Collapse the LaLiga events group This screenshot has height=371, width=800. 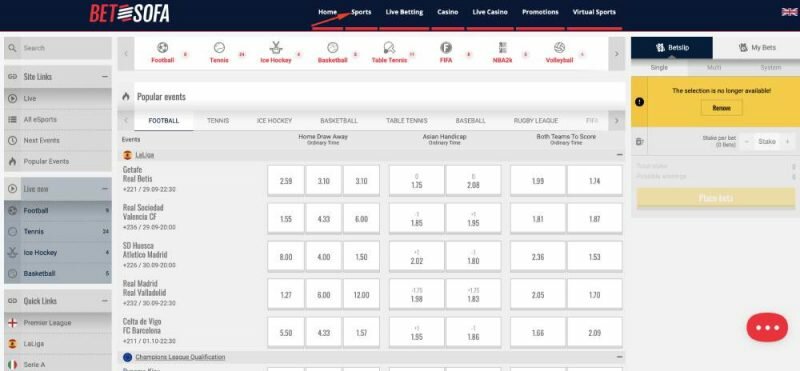pyautogui.click(x=619, y=155)
